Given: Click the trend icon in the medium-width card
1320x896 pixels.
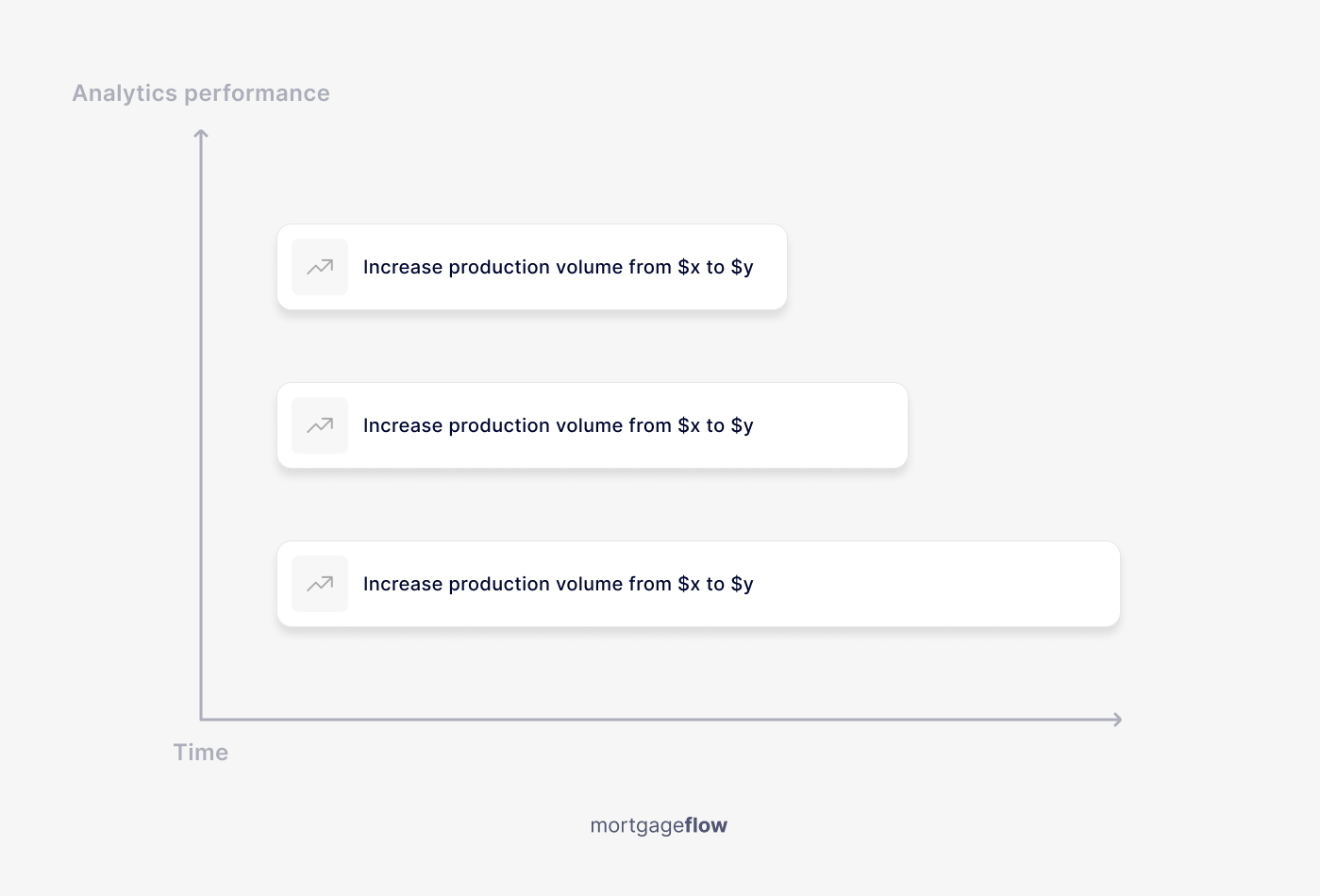Looking at the screenshot, I should pos(320,425).
